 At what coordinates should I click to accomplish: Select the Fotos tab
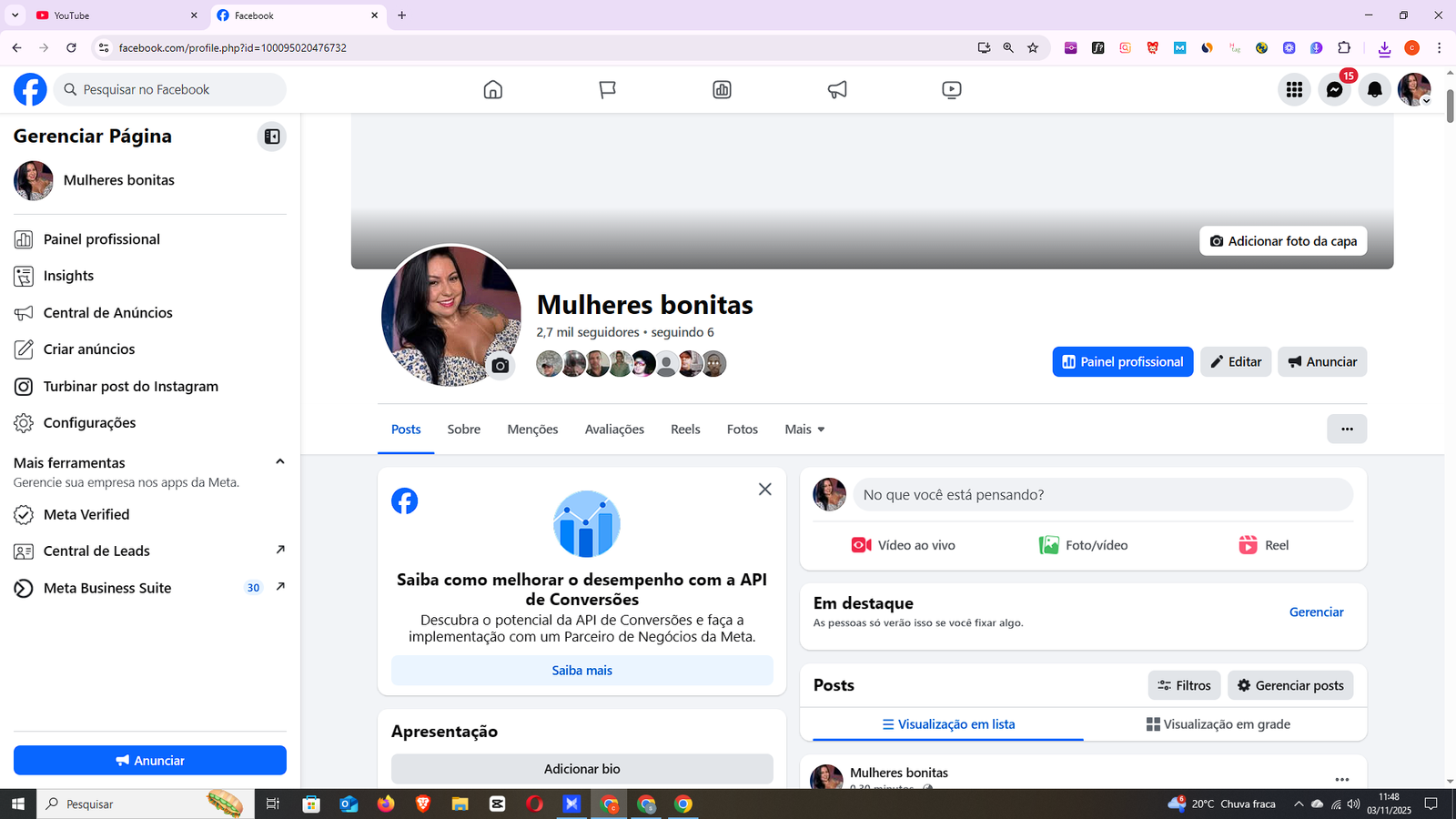tap(743, 429)
